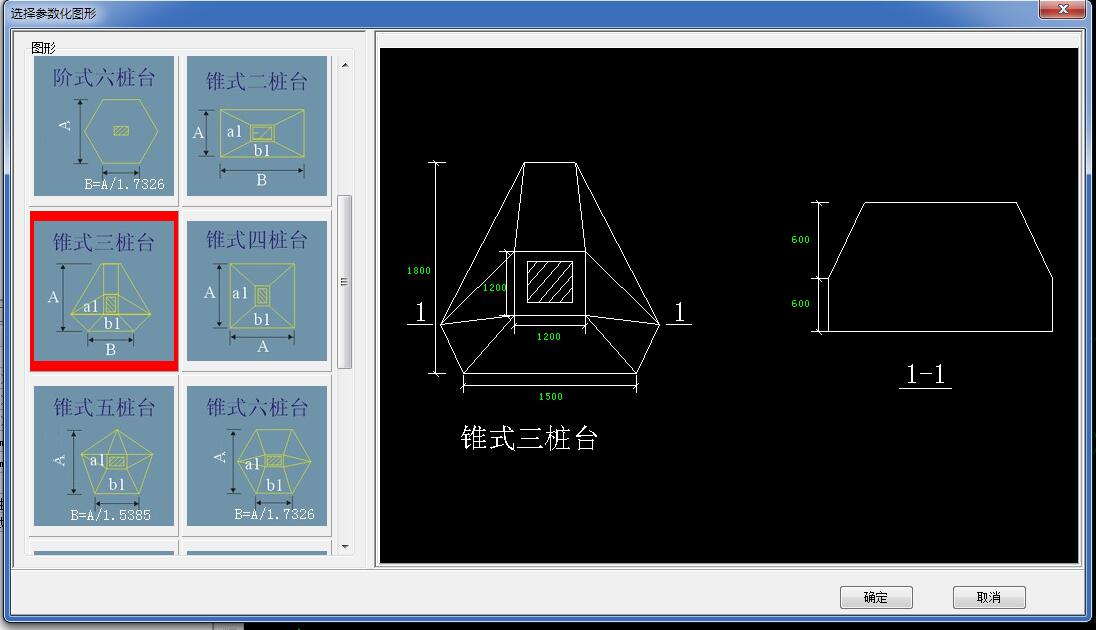Click the 1-1 section label

(x=925, y=374)
